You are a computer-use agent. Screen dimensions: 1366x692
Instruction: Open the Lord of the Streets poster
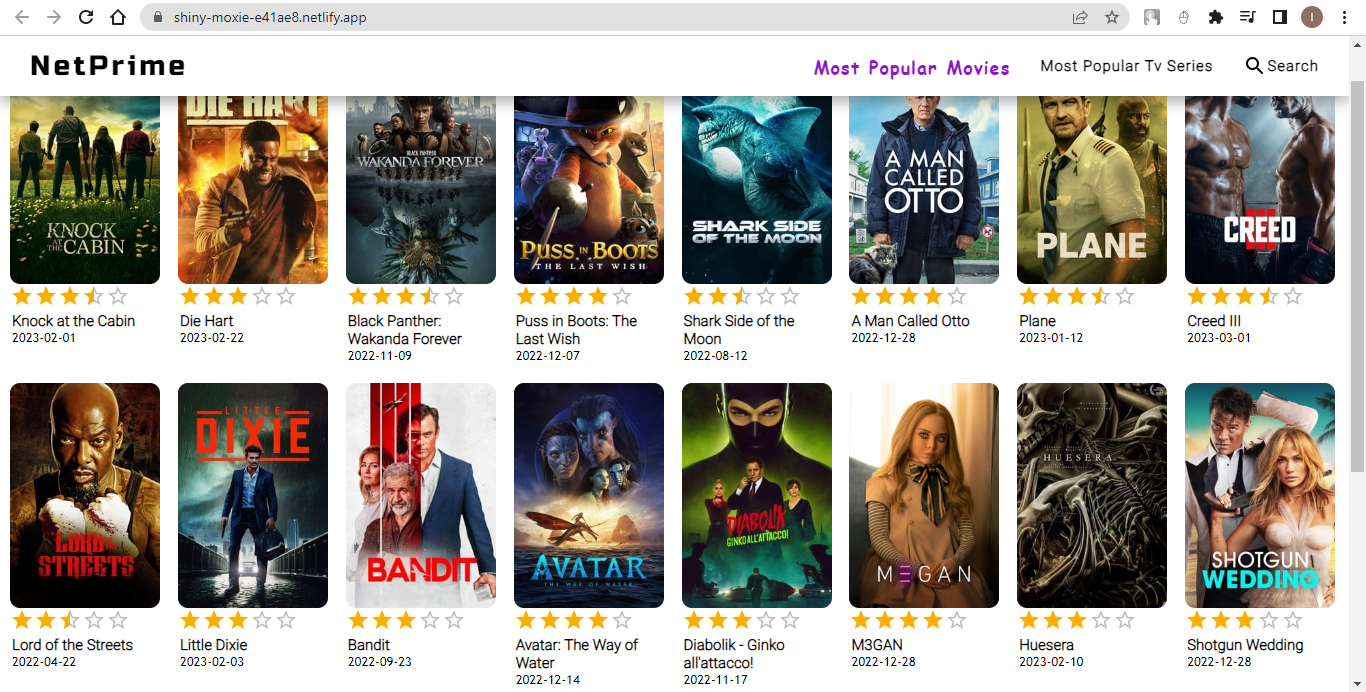[85, 495]
